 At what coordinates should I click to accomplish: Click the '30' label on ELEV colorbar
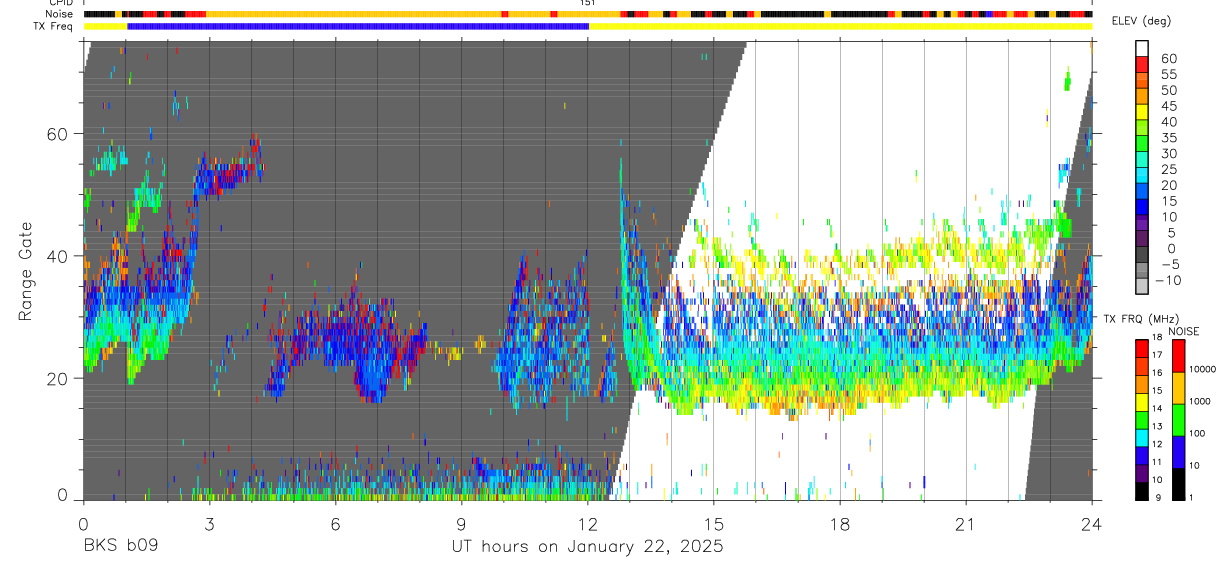pyautogui.click(x=1169, y=154)
